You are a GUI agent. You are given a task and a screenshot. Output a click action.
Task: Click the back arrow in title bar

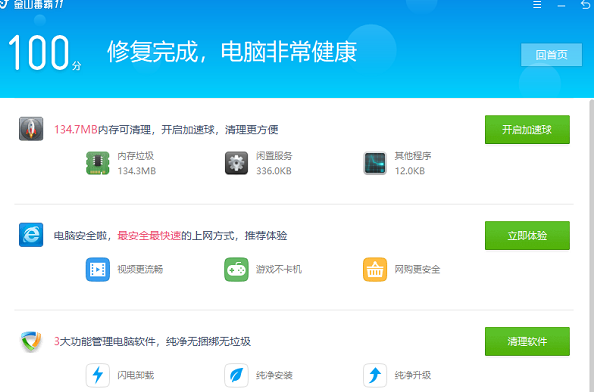pos(586,5)
